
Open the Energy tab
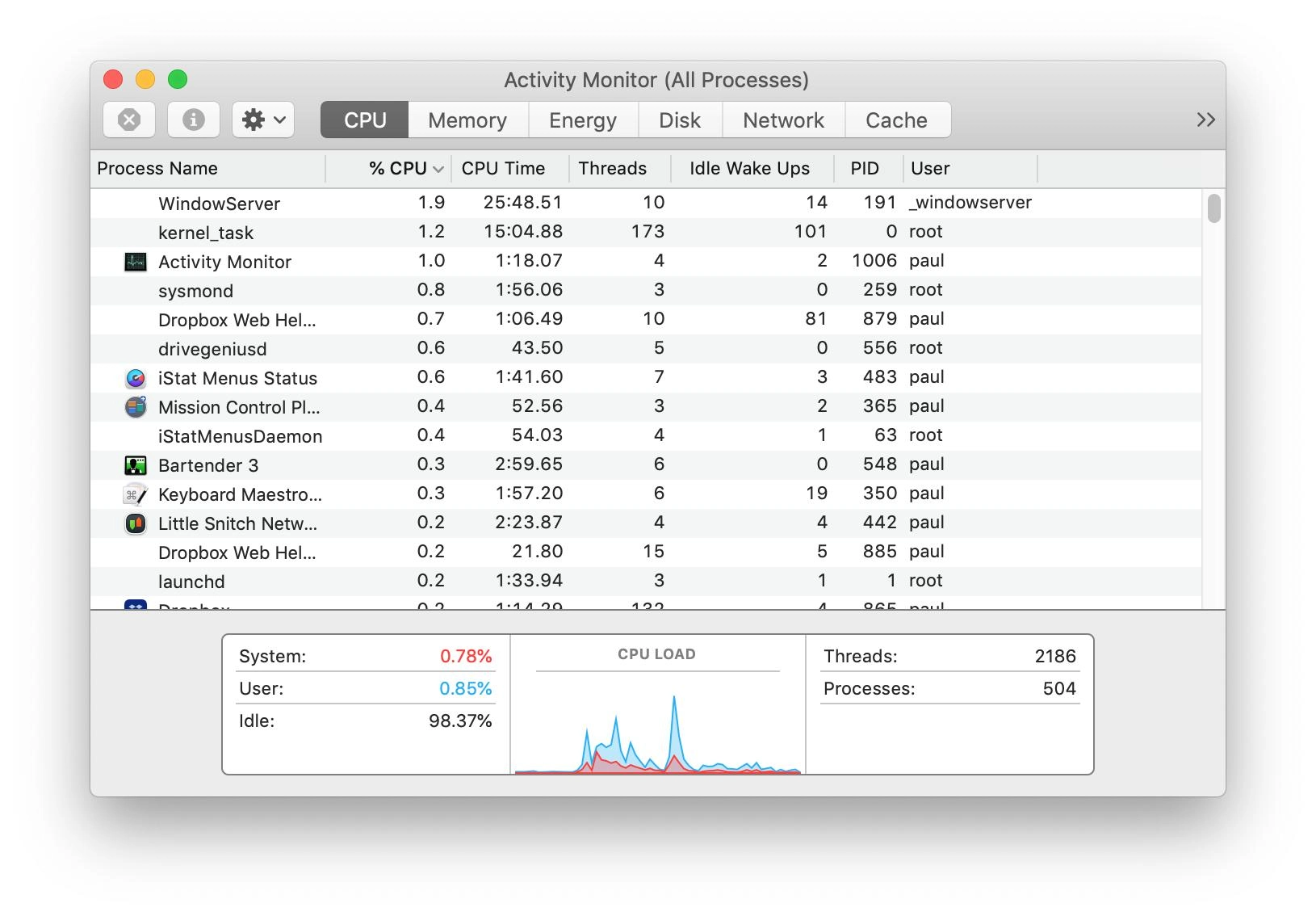(583, 120)
